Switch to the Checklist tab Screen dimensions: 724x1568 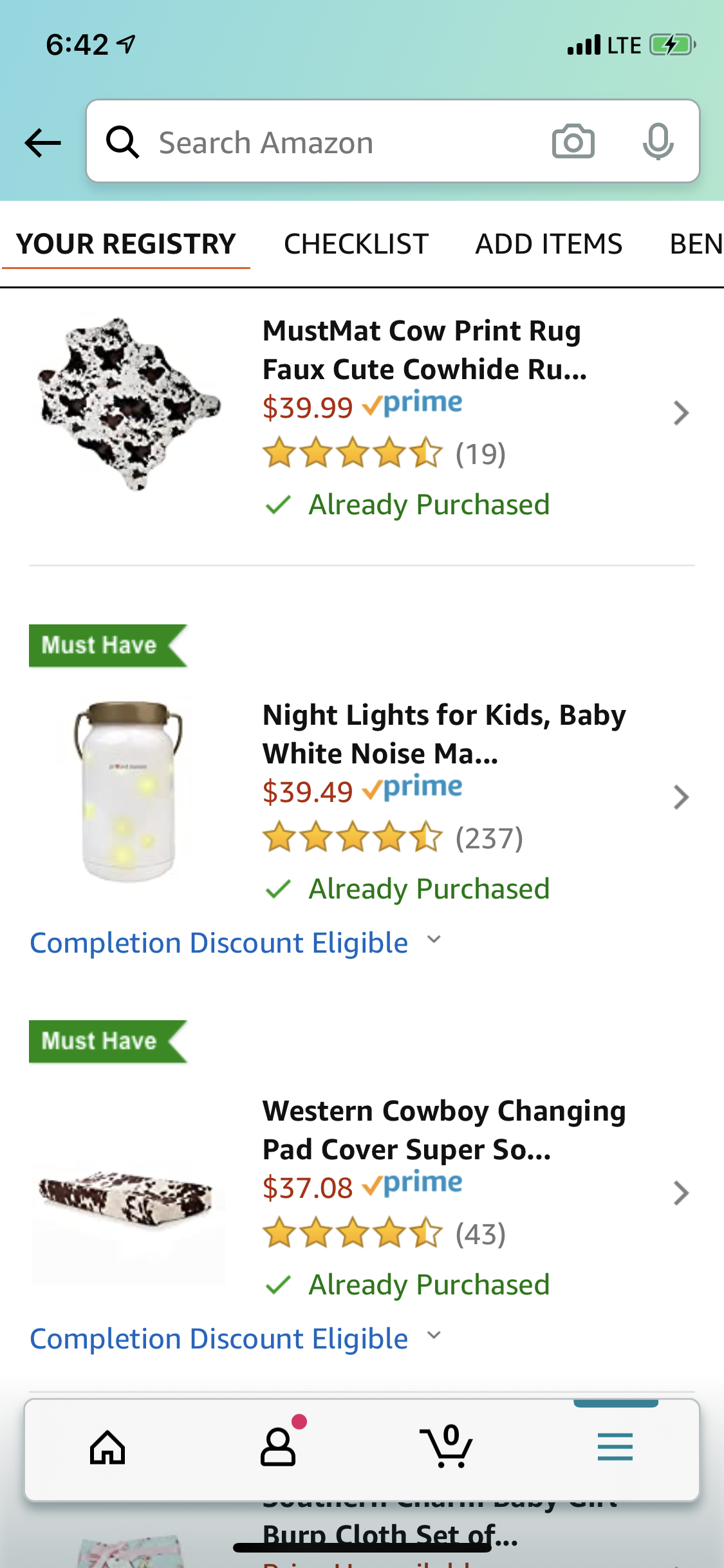click(356, 245)
